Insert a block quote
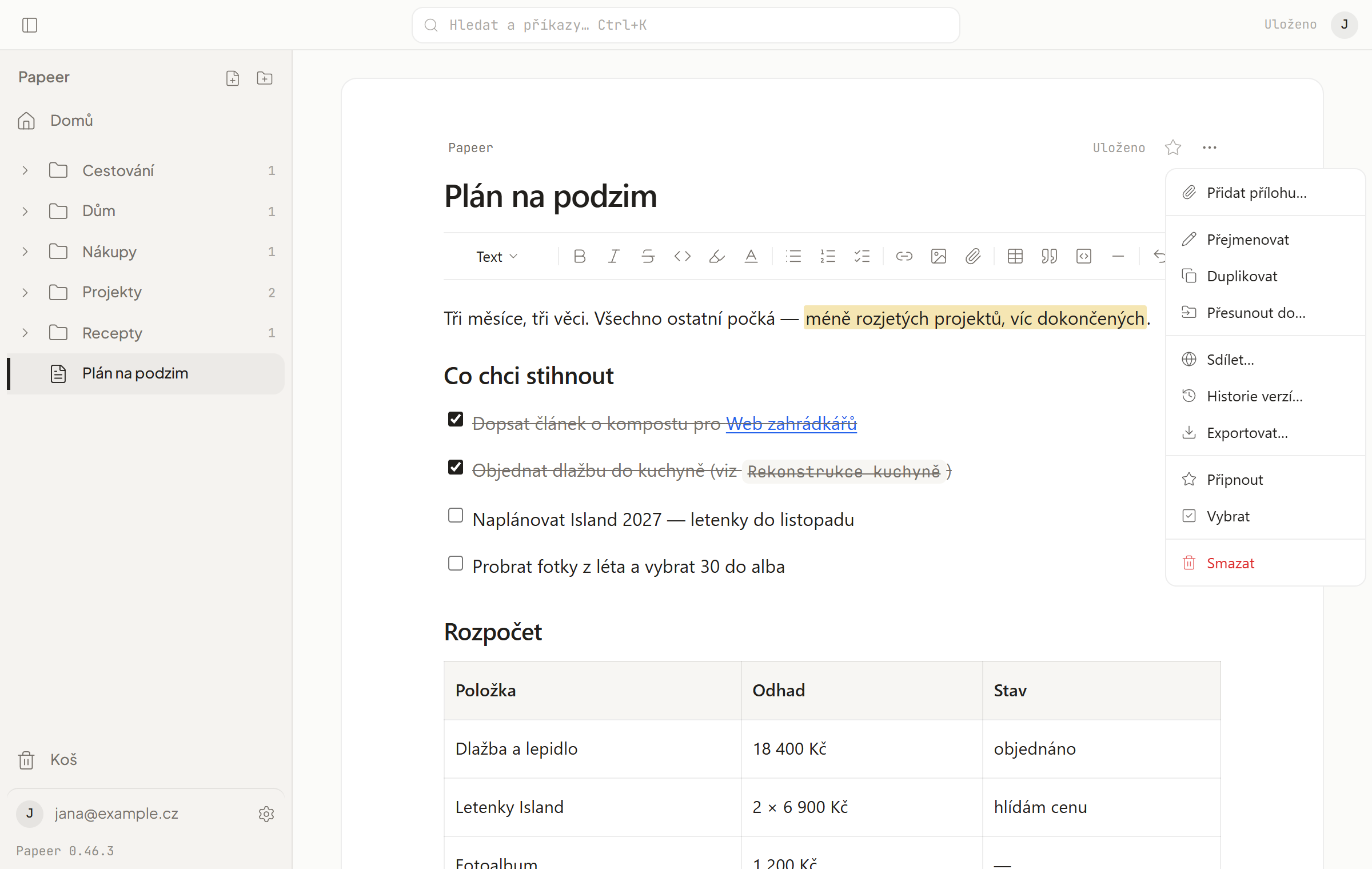1372x869 pixels. coord(1050,256)
